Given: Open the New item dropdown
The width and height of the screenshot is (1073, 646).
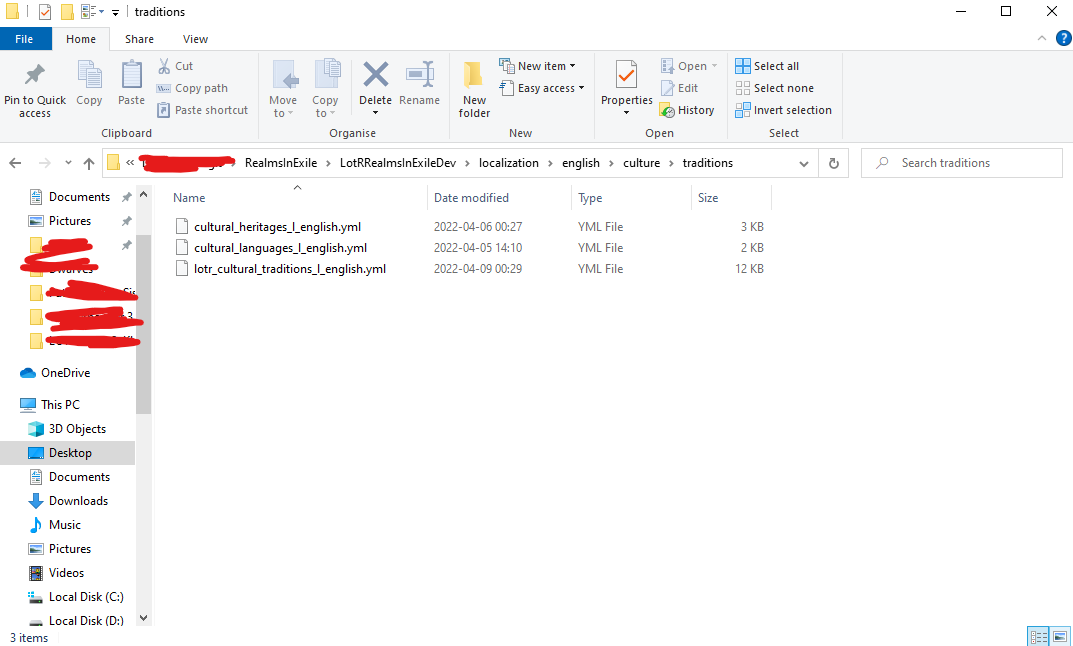Looking at the screenshot, I should pyautogui.click(x=537, y=66).
